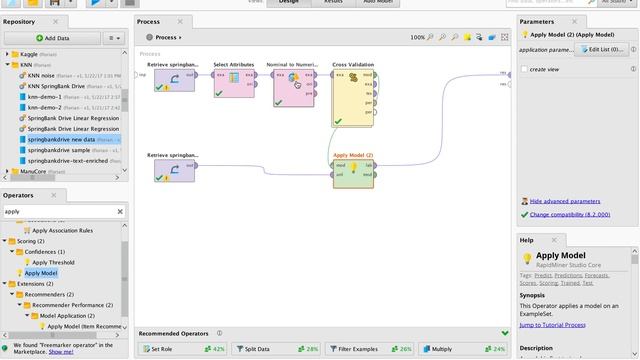Expand the ManuCore repository folder
The width and height of the screenshot is (640, 360).
click(x=7, y=171)
